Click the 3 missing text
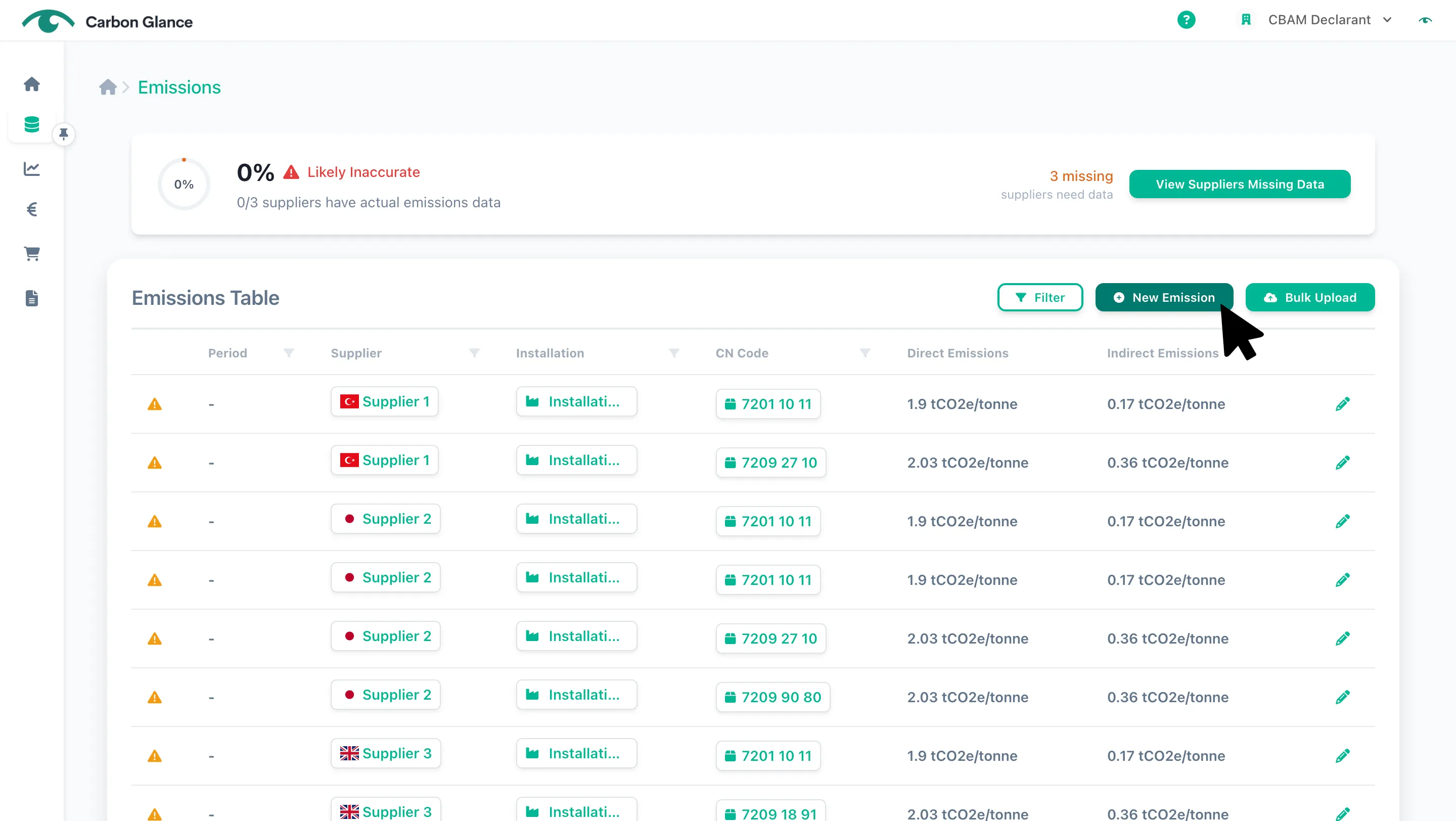 click(1081, 176)
